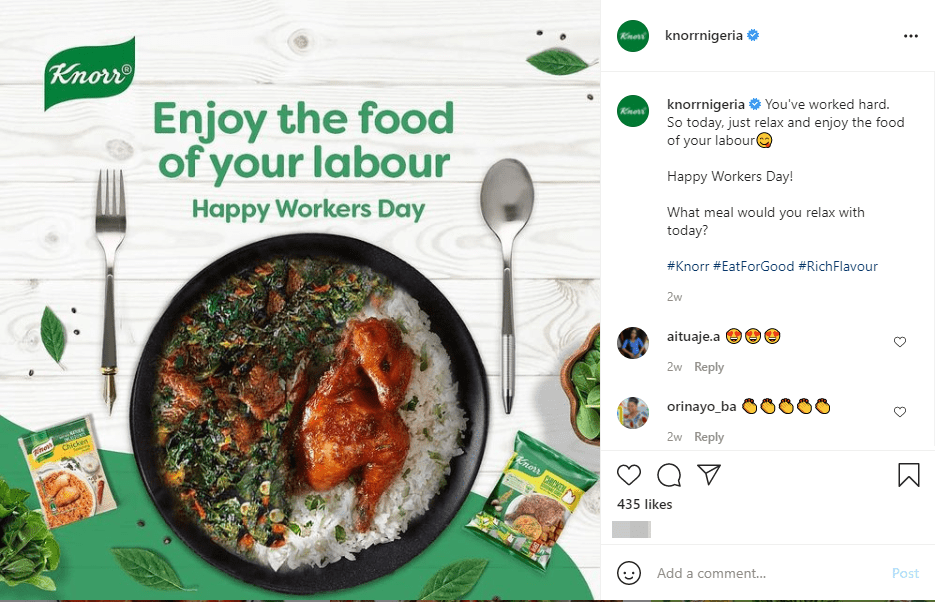Screen dimensions: 935x602
Task: Open Knorr avatar beside the caption
Action: click(633, 111)
